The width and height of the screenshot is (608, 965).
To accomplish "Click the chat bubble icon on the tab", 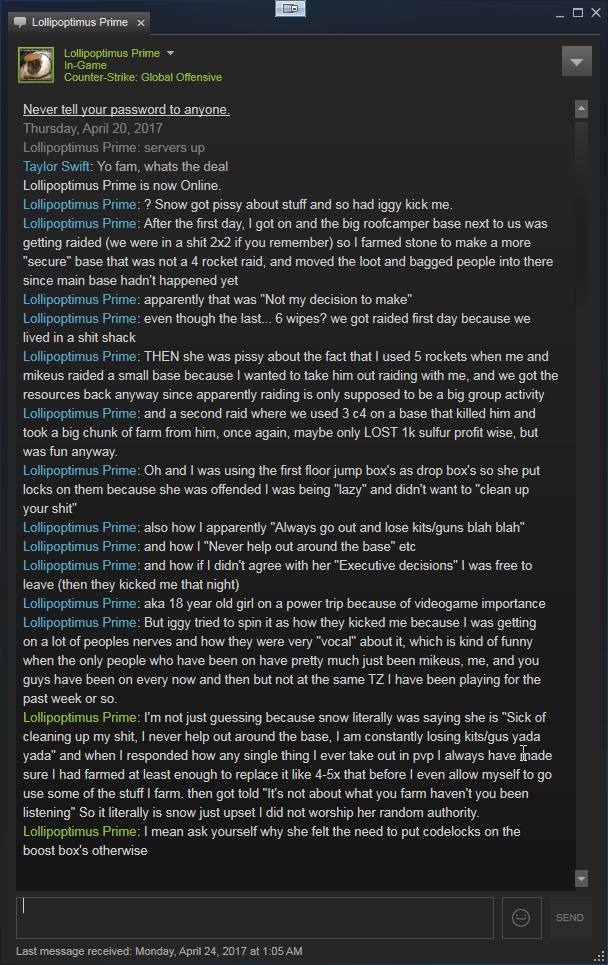I will click(20, 23).
